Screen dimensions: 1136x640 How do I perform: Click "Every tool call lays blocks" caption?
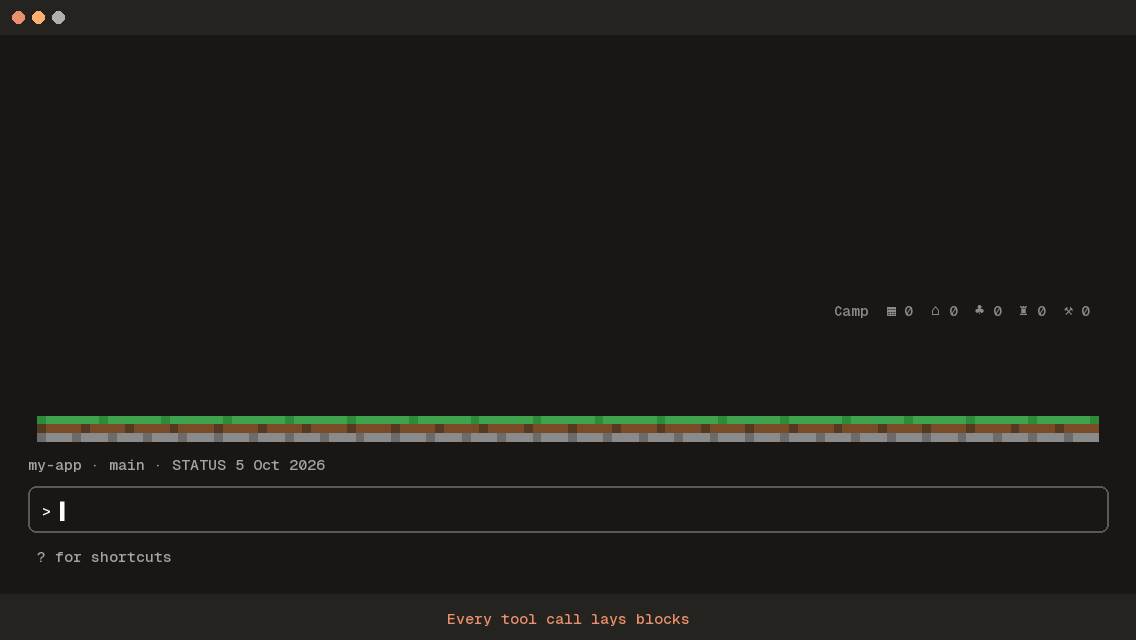click(568, 620)
